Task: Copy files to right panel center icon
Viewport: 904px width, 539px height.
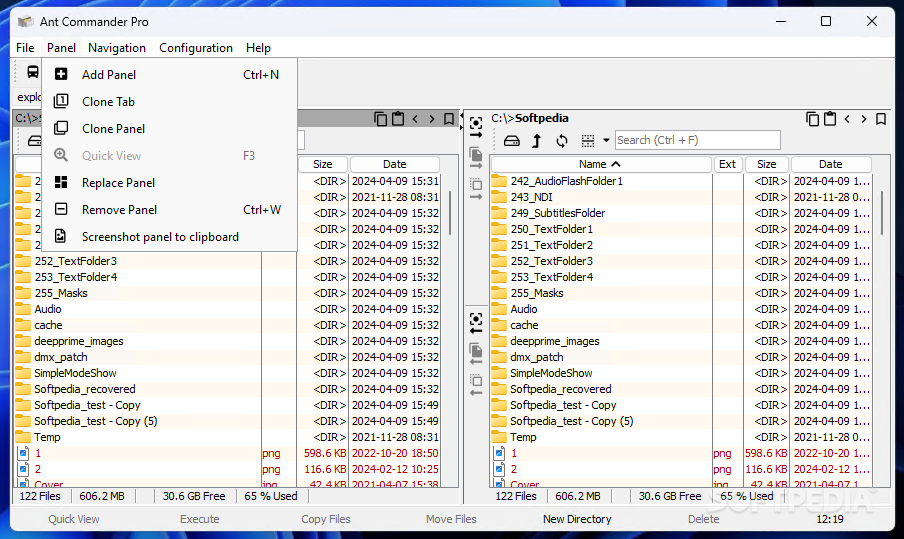Action: pos(476,158)
